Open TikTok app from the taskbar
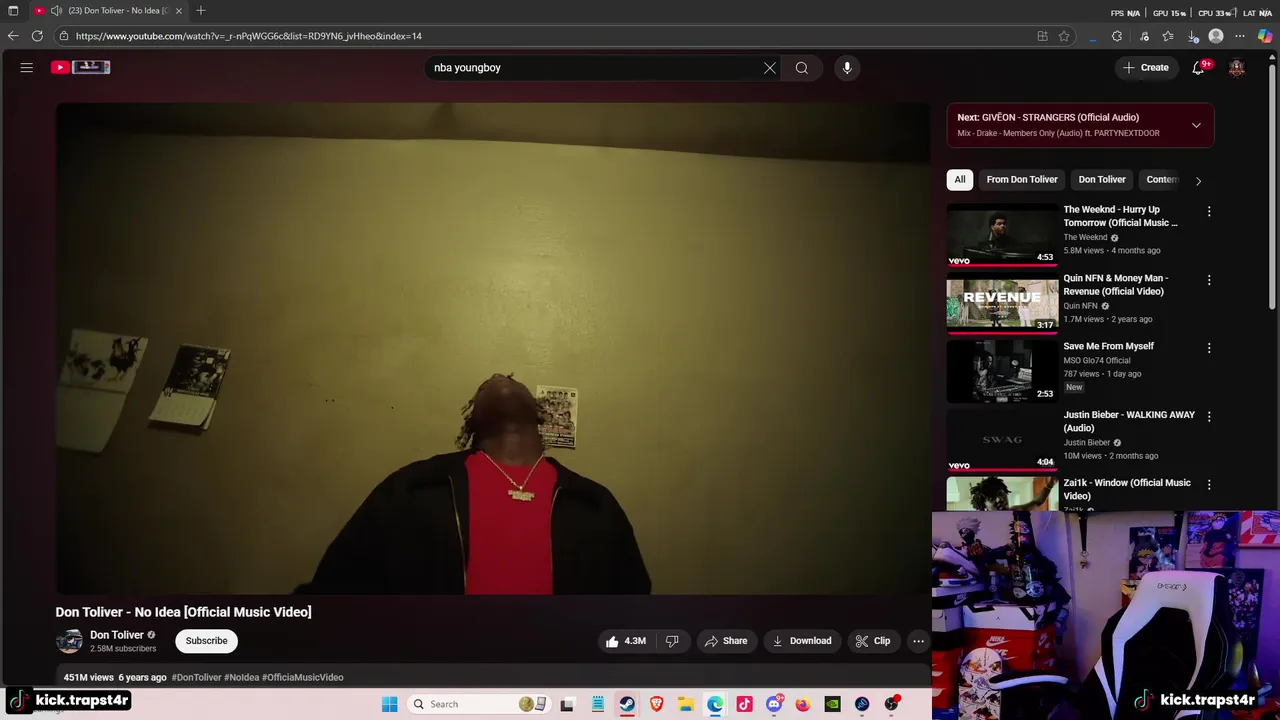 744,704
